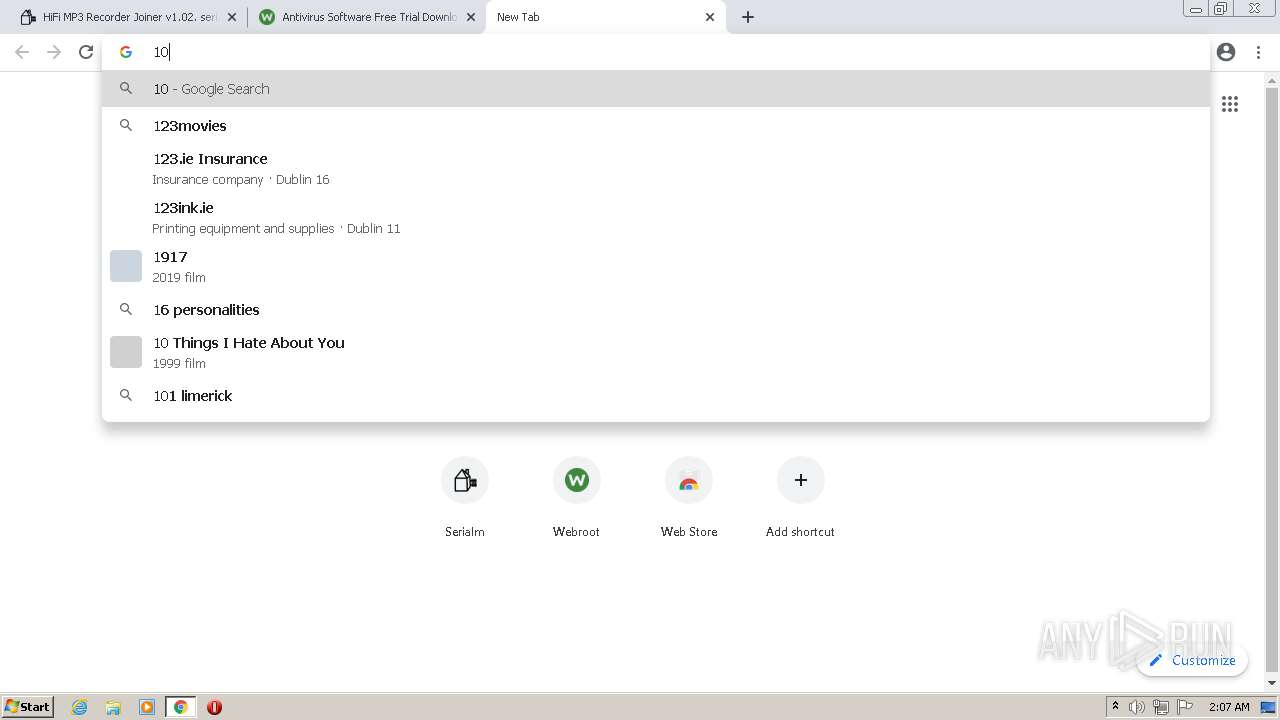Viewport: 1280px width, 720px height.
Task: Select 10 Things I Hate About You suggestion
Action: [656, 352]
